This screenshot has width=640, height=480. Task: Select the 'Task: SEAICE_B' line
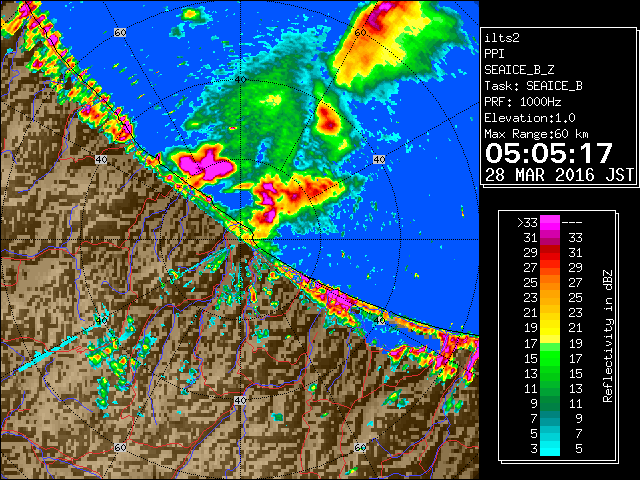(533, 86)
